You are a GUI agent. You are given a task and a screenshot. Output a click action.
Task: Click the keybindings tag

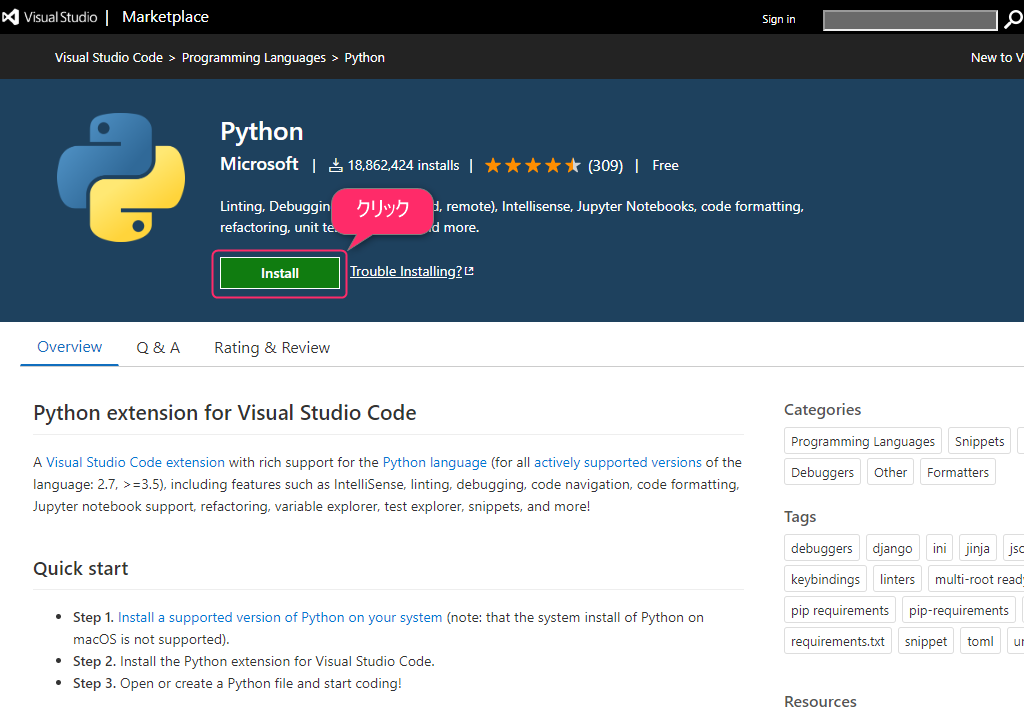(x=825, y=579)
